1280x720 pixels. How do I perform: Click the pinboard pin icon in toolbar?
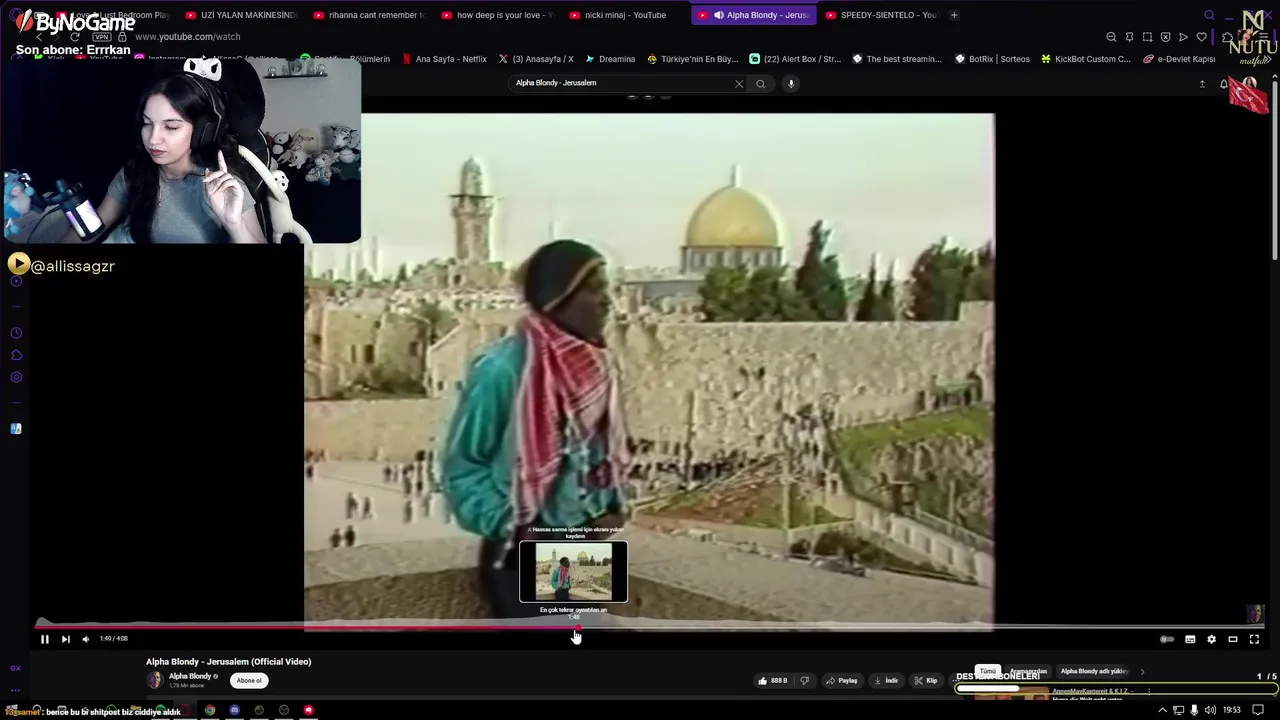click(1129, 37)
